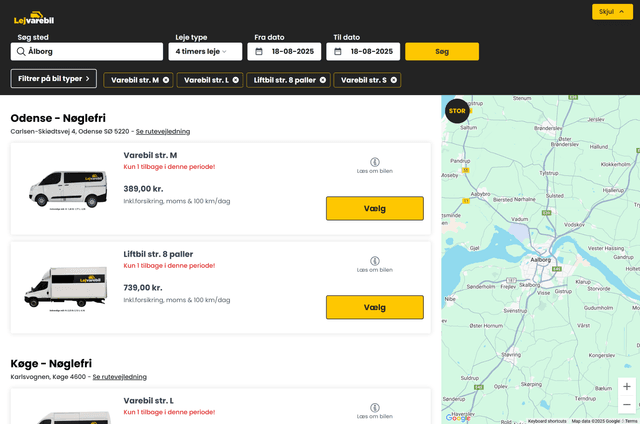
Task: Choose Vælg for Varebil str. M
Action: [x=374, y=209]
